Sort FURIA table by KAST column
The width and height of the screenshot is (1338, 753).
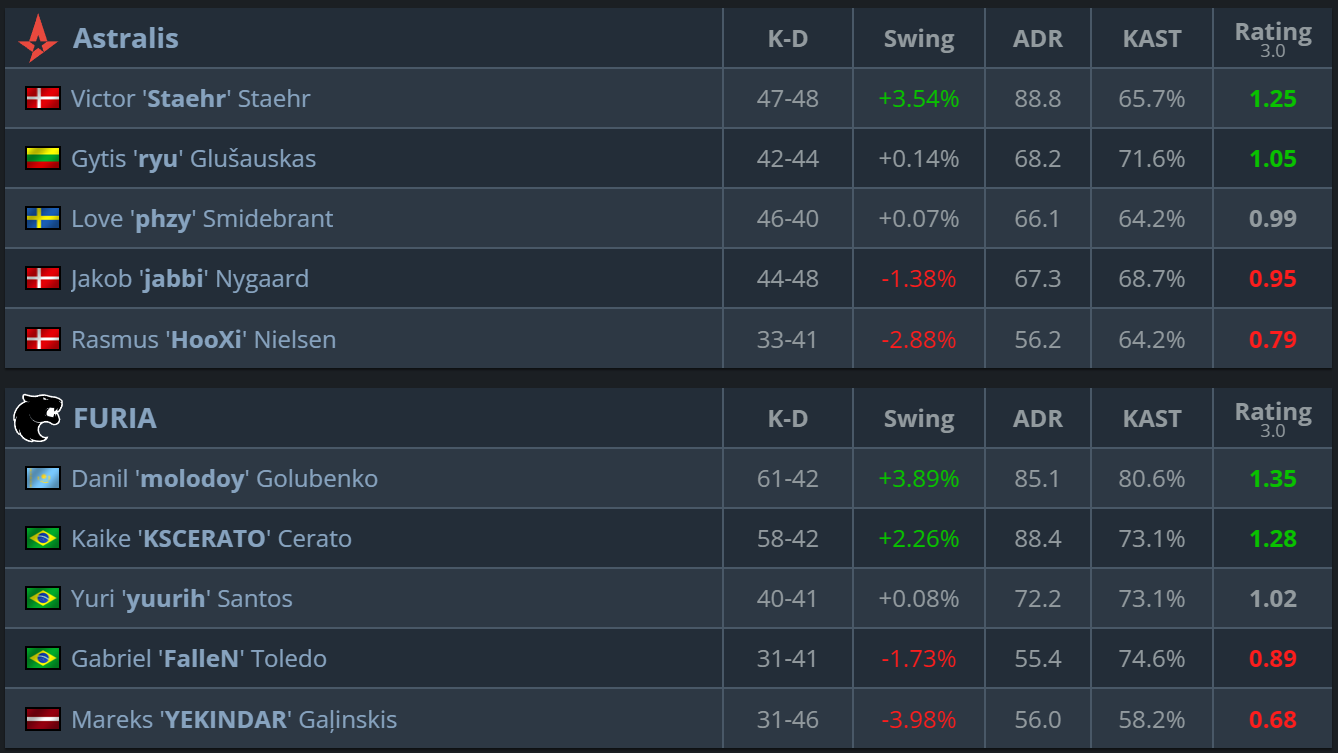point(1151,418)
